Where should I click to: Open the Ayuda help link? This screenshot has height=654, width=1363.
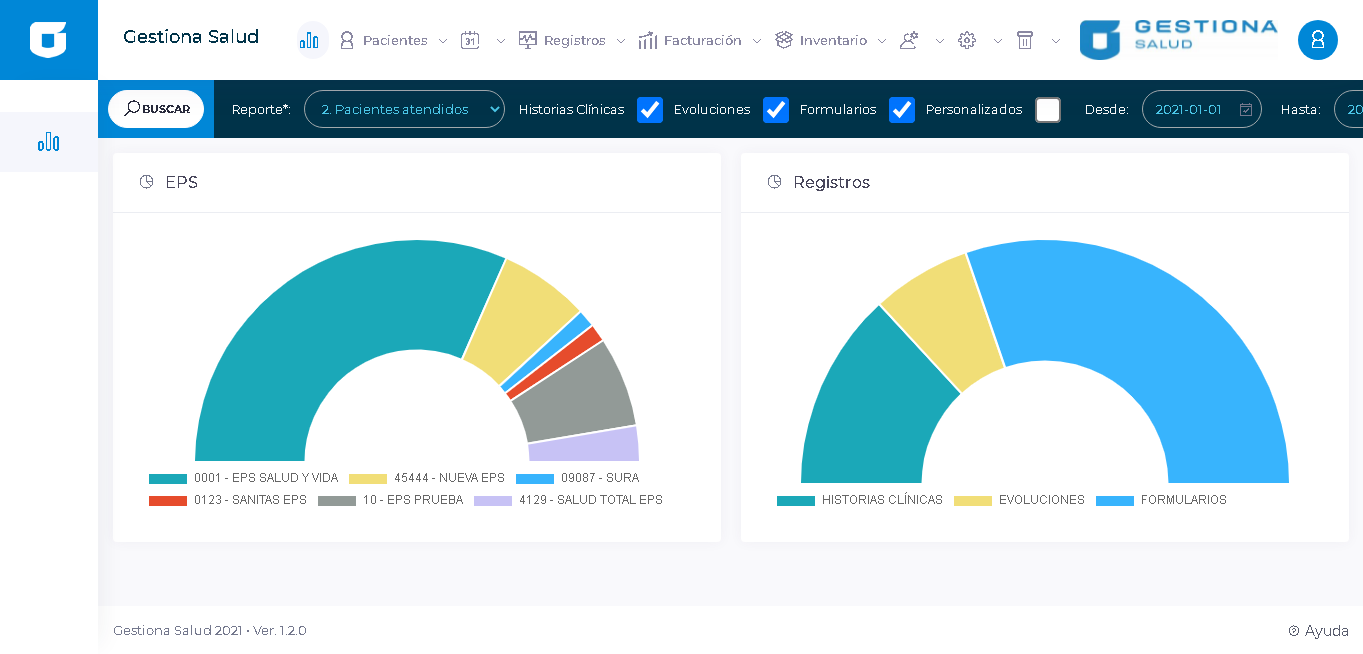(x=1318, y=631)
